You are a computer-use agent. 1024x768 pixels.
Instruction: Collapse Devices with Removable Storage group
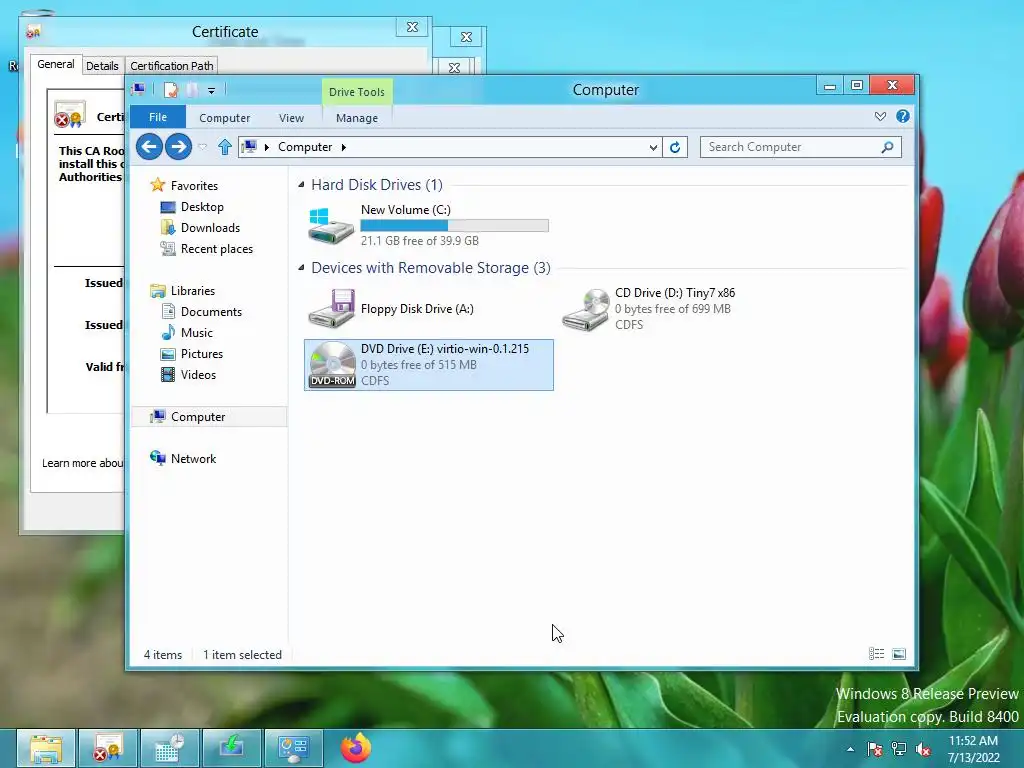pos(301,268)
